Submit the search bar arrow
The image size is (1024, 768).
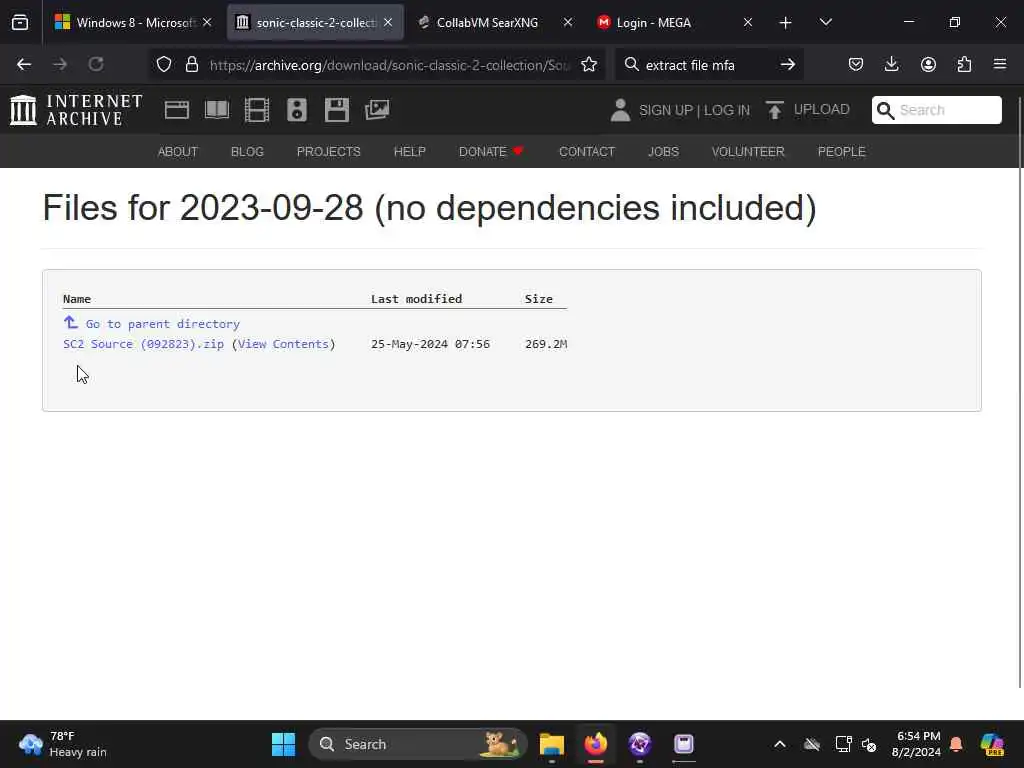pyautogui.click(x=788, y=65)
